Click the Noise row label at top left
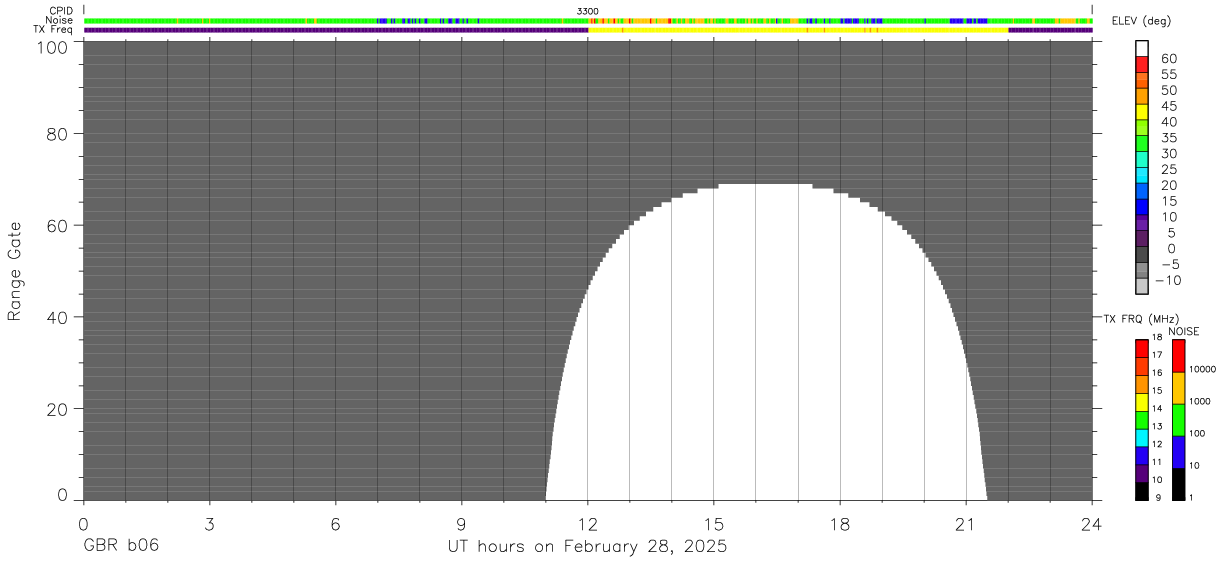The image size is (1228, 567). pyautogui.click(x=59, y=20)
